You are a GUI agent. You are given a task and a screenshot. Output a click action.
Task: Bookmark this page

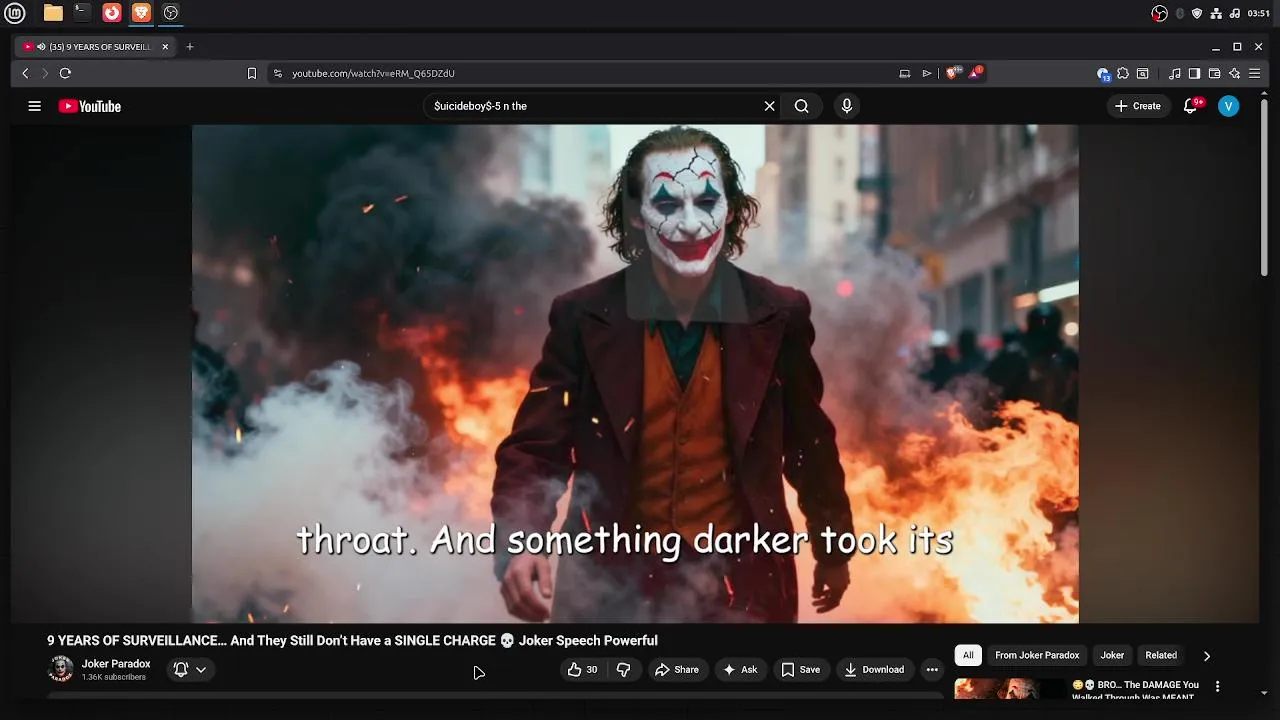tap(252, 73)
